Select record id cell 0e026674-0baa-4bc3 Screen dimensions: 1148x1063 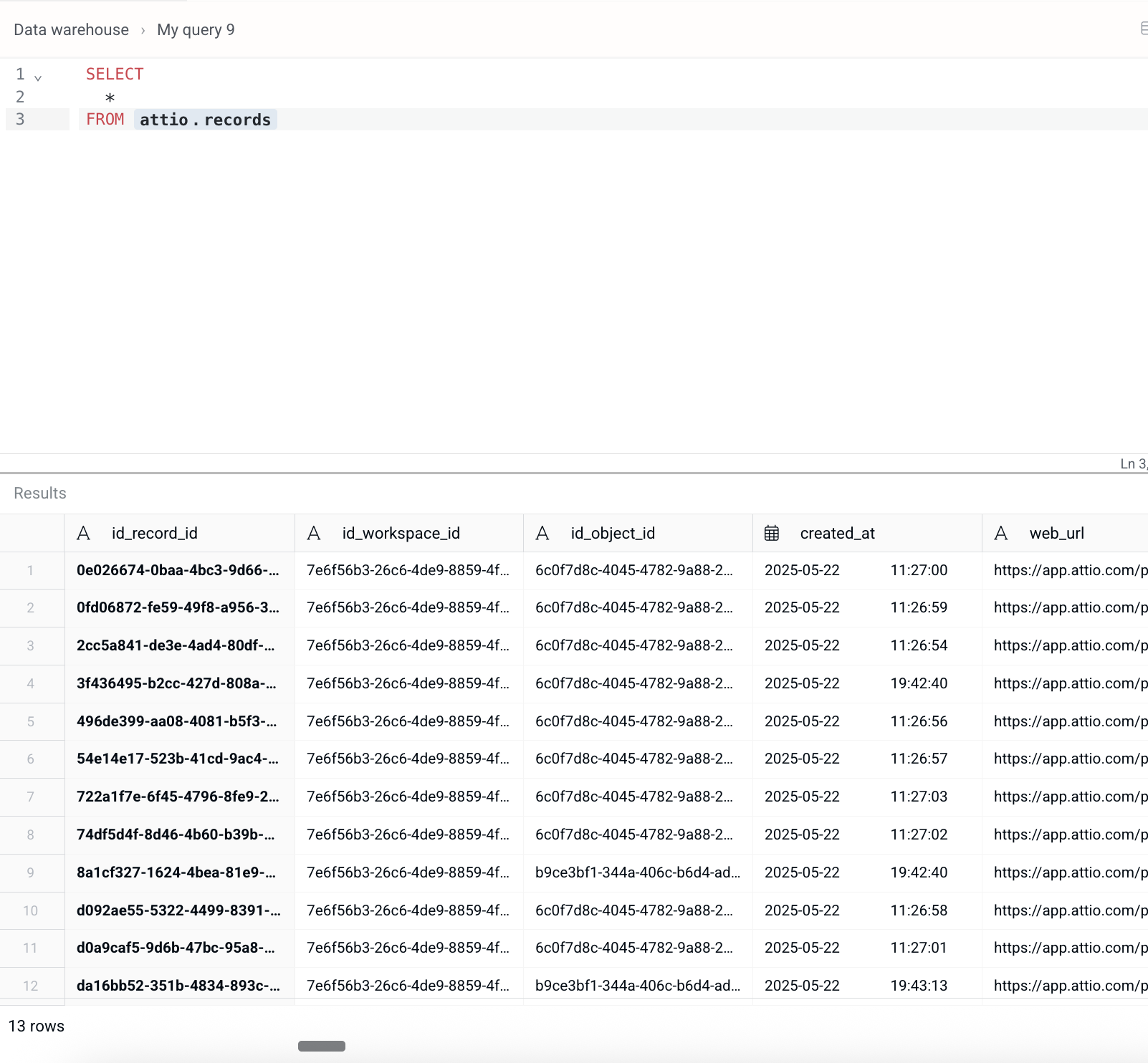coord(179,570)
